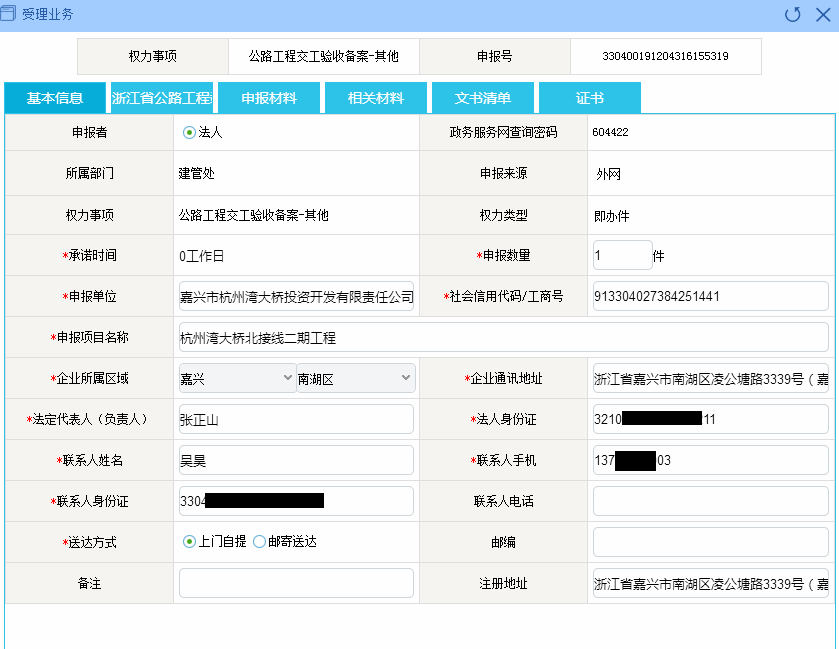Viewport: 839px width, 649px height.
Task: Click the refresh icon in title bar
Action: (x=793, y=14)
